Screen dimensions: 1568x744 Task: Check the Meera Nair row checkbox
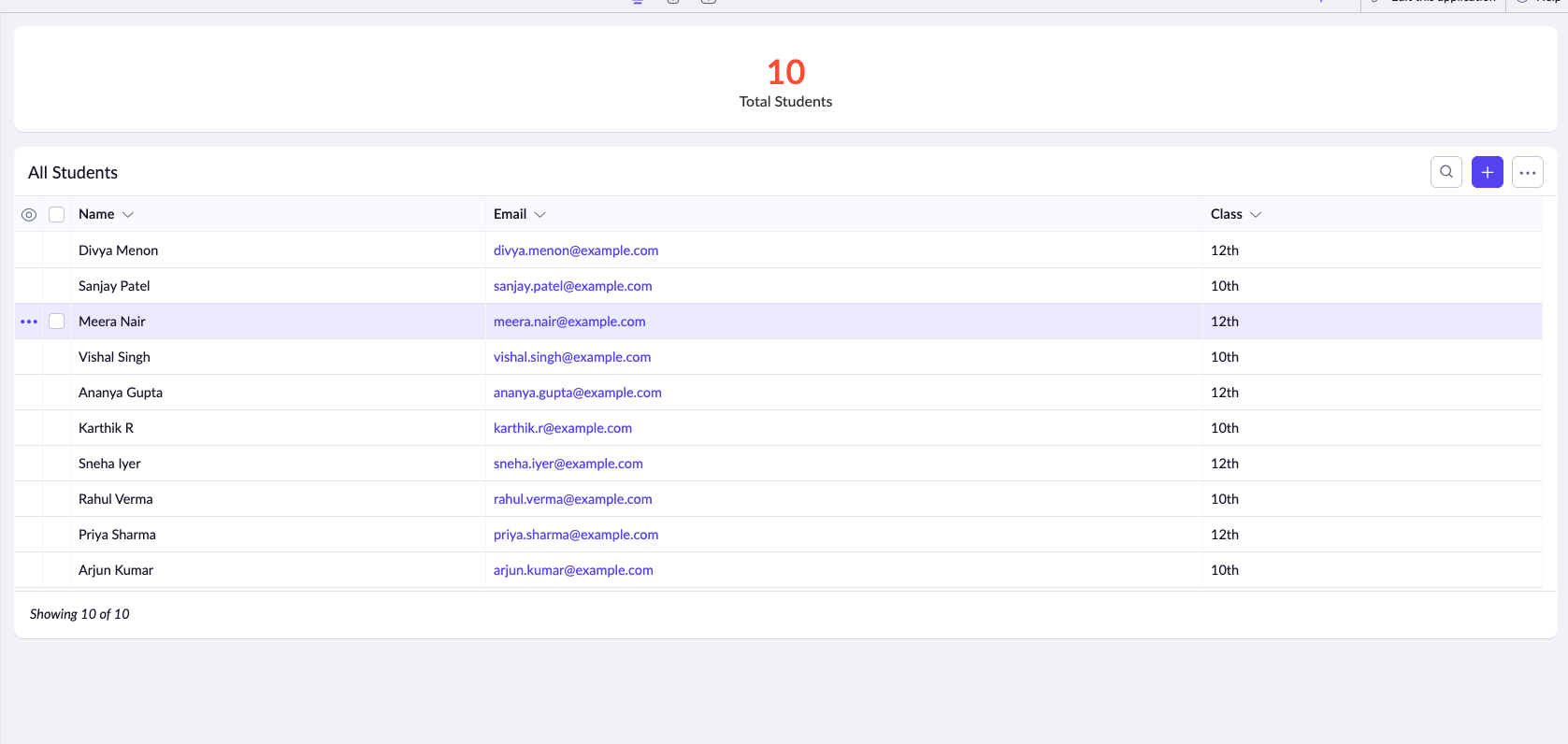tap(57, 322)
